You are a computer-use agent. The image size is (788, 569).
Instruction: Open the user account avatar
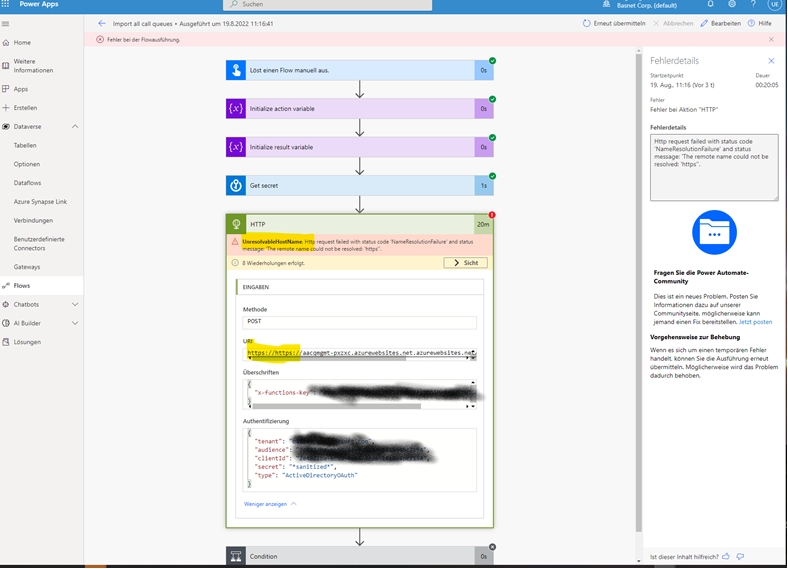774,4
